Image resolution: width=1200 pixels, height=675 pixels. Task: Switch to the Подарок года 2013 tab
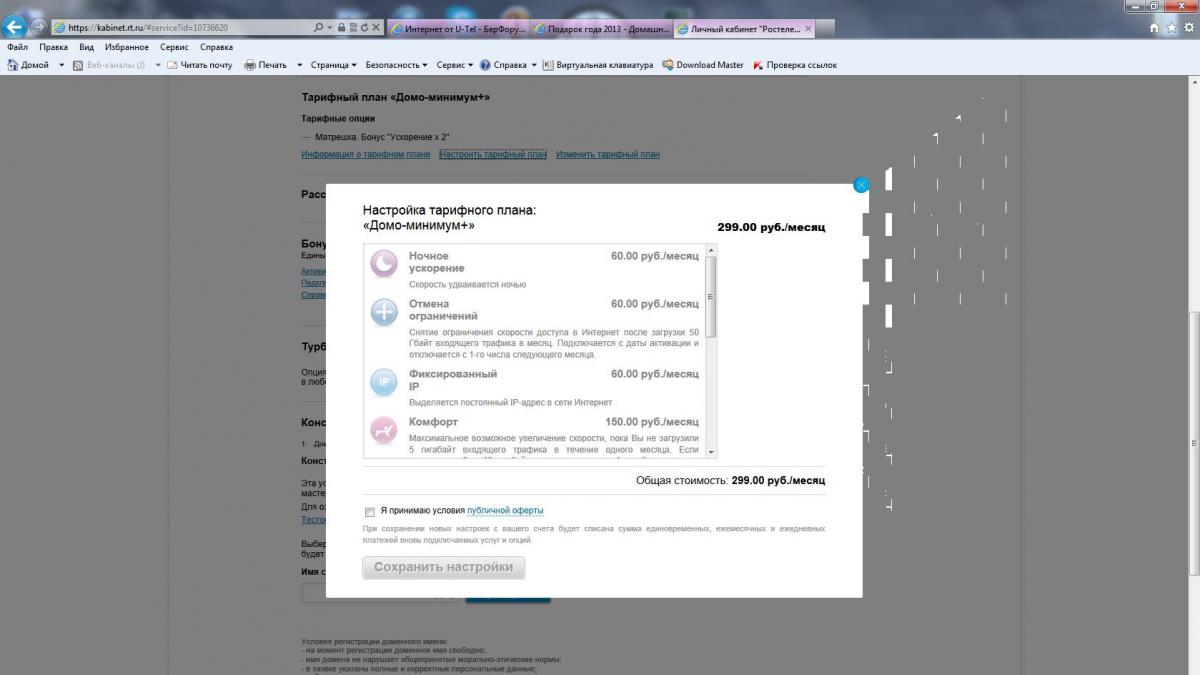click(600, 29)
